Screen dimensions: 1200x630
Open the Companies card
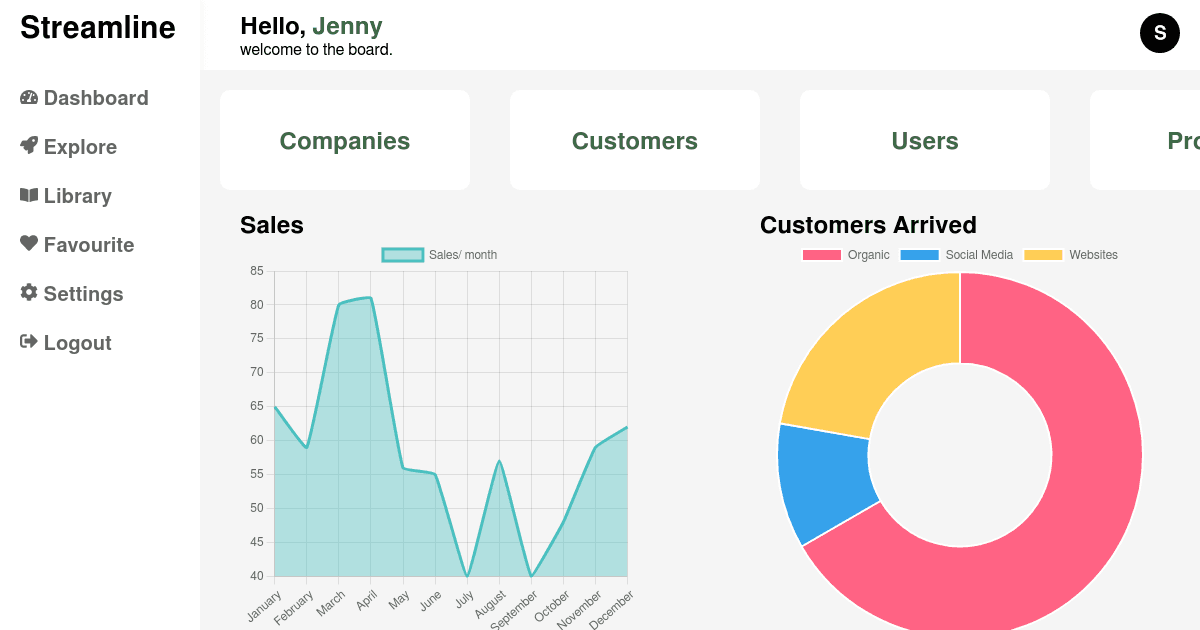point(345,140)
